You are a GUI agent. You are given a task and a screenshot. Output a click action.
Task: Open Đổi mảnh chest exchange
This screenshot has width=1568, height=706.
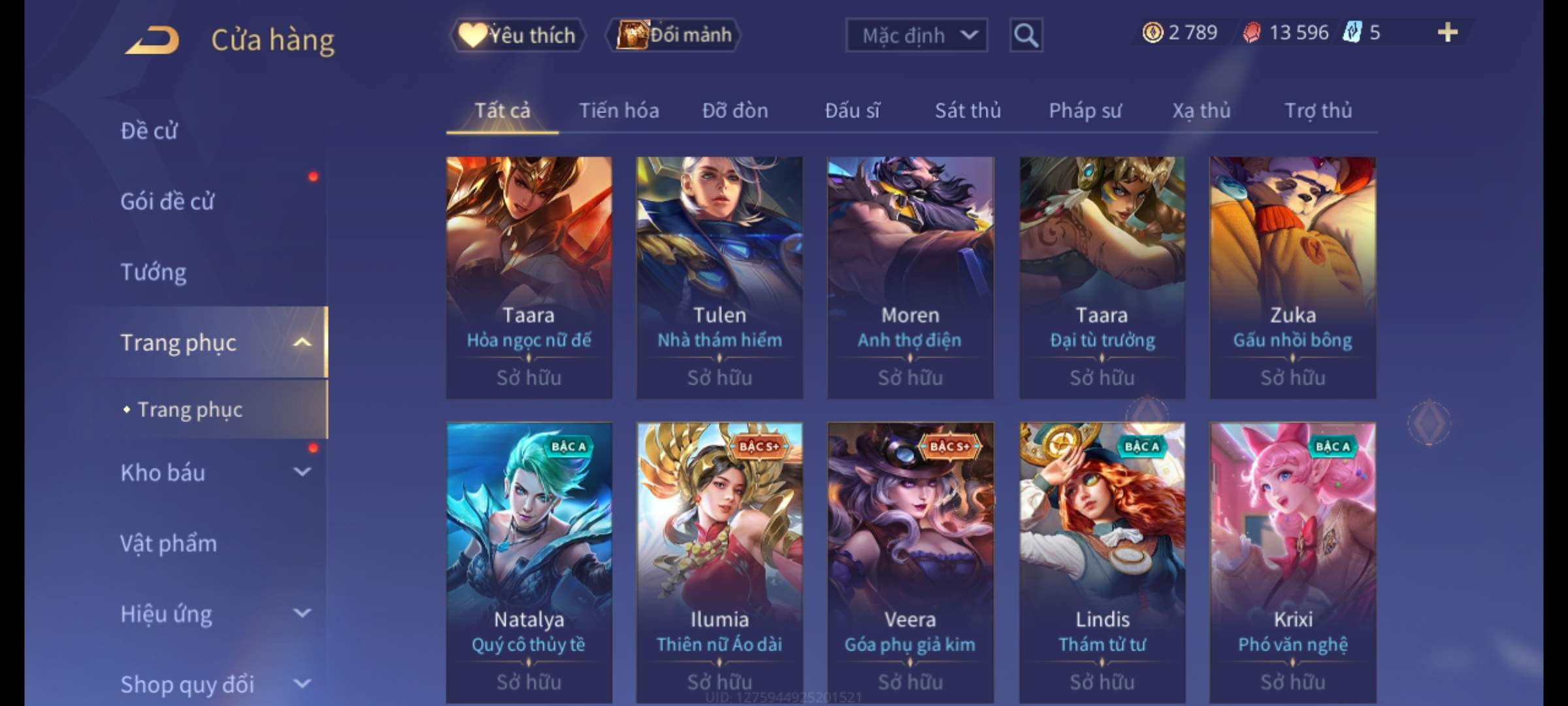pyautogui.click(x=674, y=35)
